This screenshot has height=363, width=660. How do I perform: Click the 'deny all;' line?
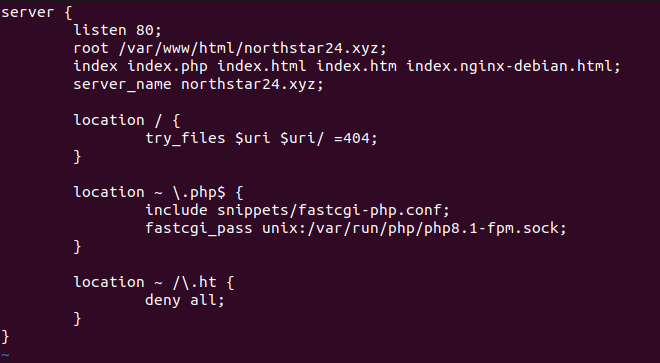[x=185, y=301]
